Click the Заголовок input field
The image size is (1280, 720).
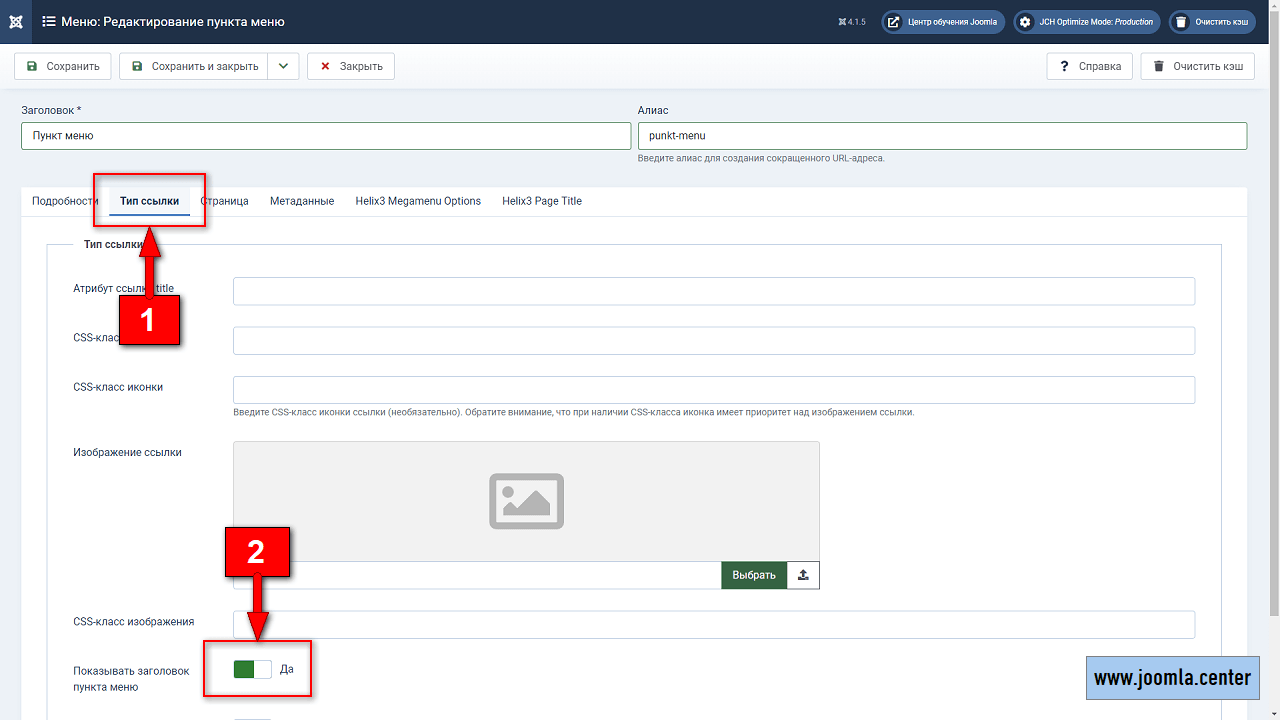point(325,136)
